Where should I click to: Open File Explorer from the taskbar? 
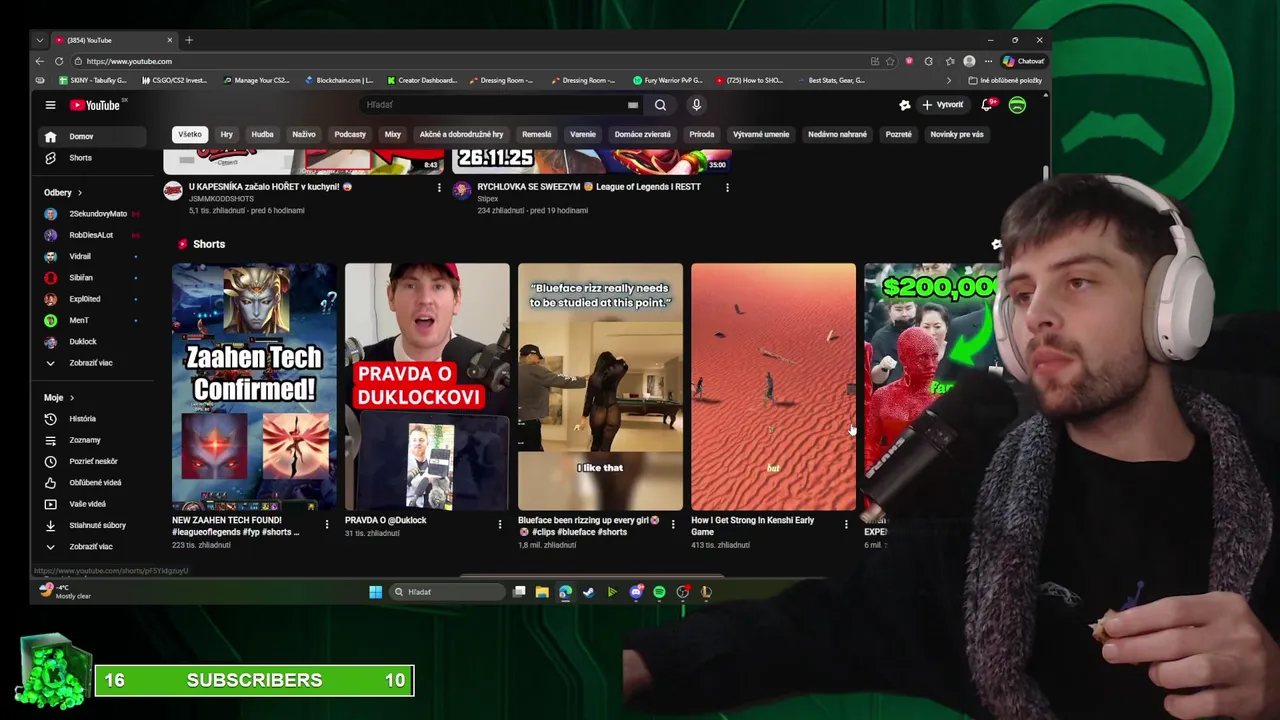(x=542, y=592)
